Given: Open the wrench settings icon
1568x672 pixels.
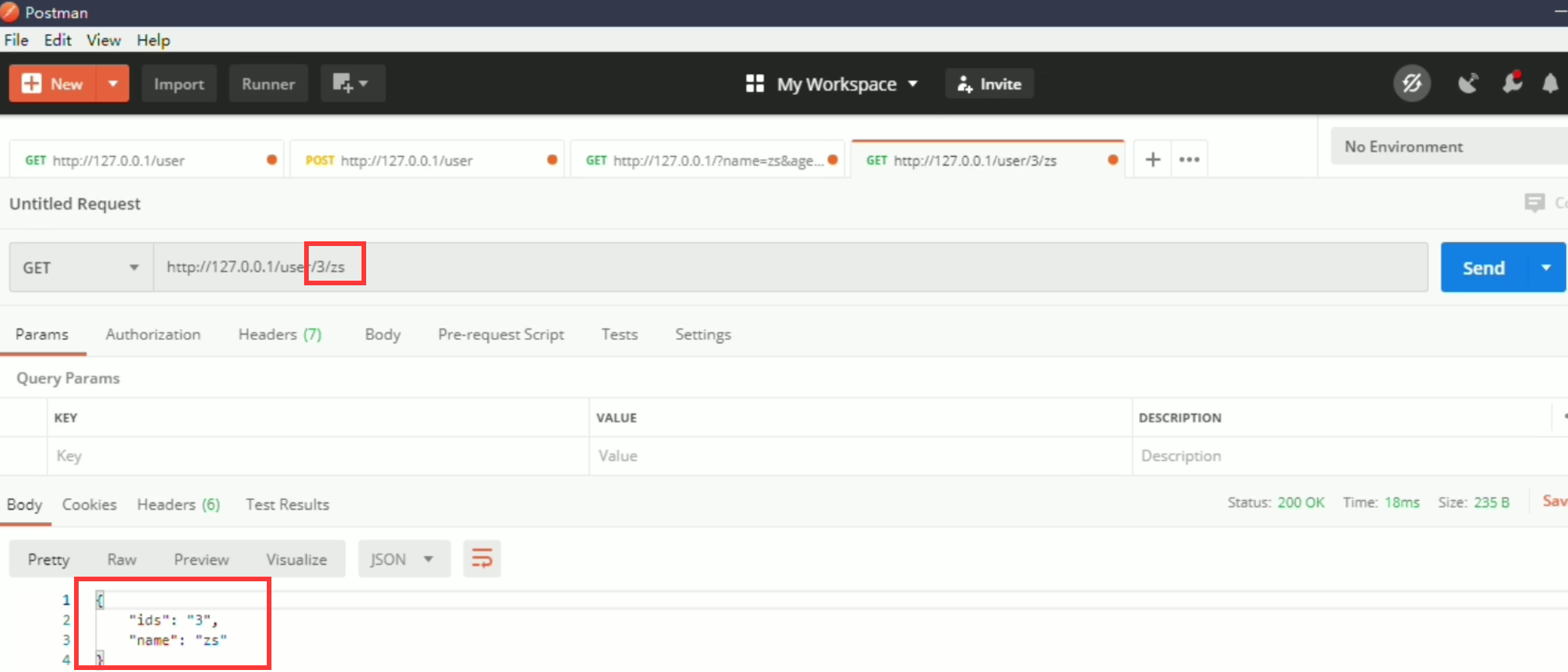Looking at the screenshot, I should (1511, 82).
